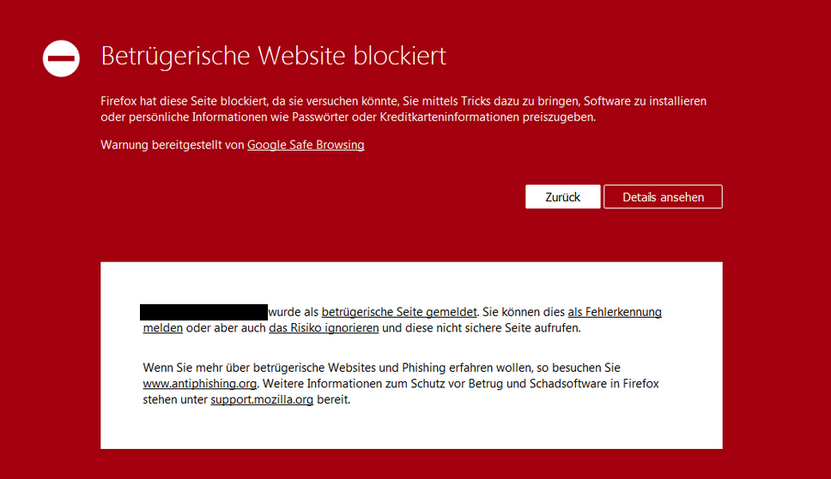Open the Google Safe Browsing link
The image size is (831, 479).
pos(305,145)
